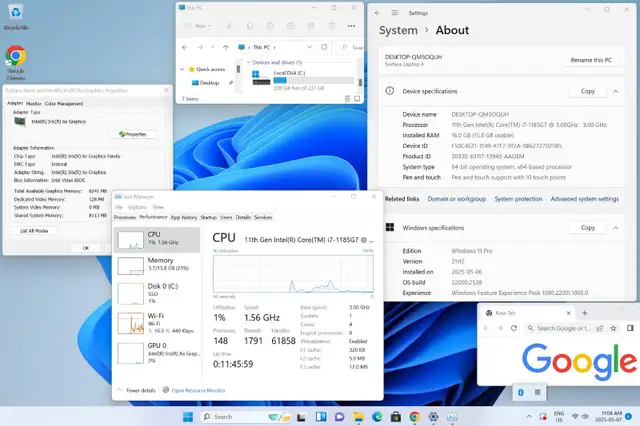Refresh the This PC folder view

pyautogui.click(x=324, y=47)
